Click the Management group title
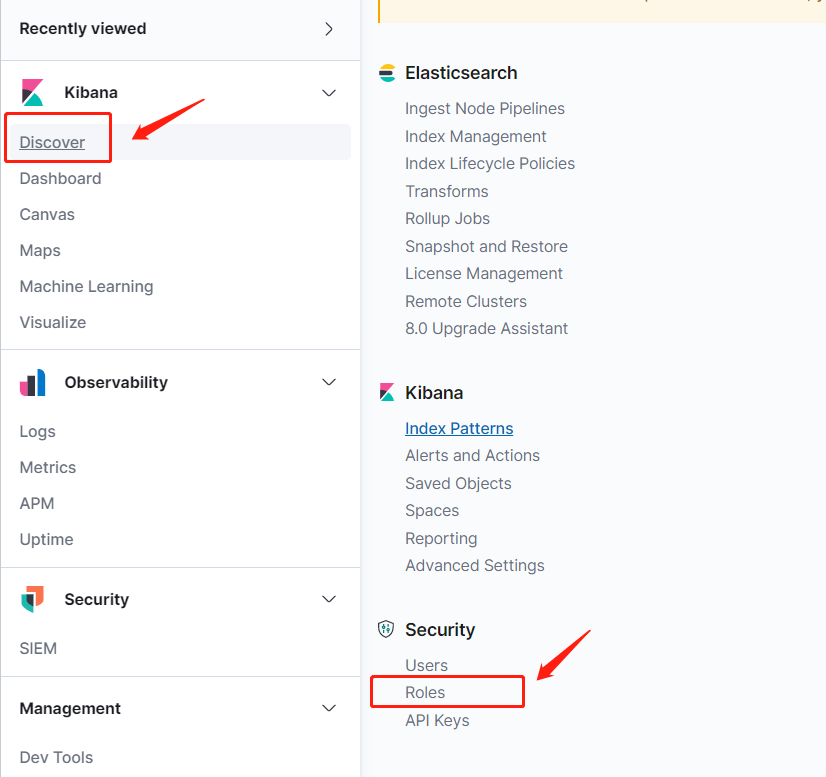The image size is (826, 777). coord(70,709)
